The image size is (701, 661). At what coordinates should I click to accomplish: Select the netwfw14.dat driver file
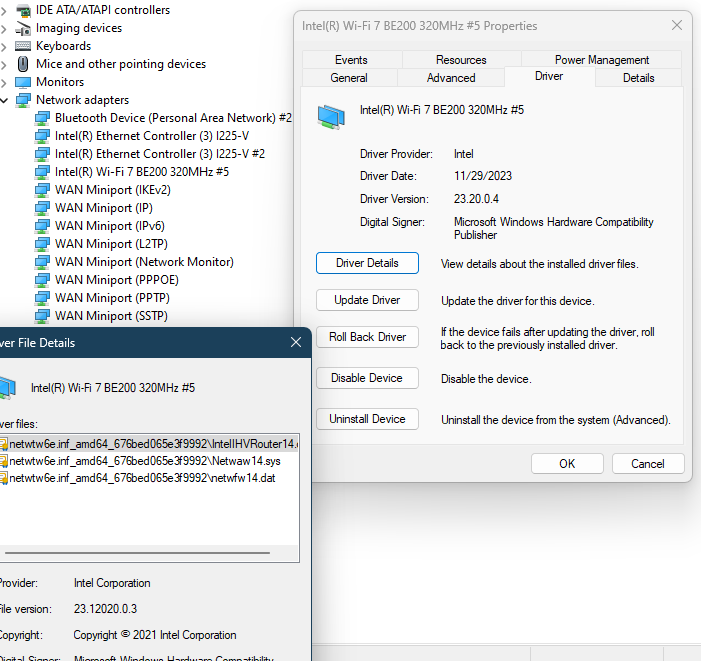point(142,478)
